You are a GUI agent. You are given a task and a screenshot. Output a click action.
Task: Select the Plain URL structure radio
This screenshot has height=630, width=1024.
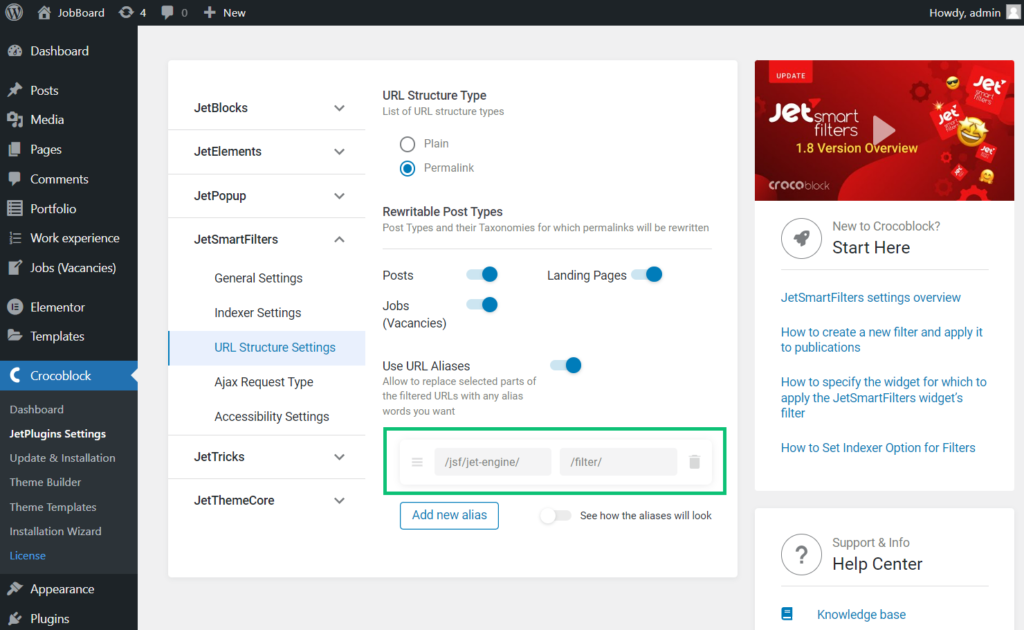click(408, 144)
